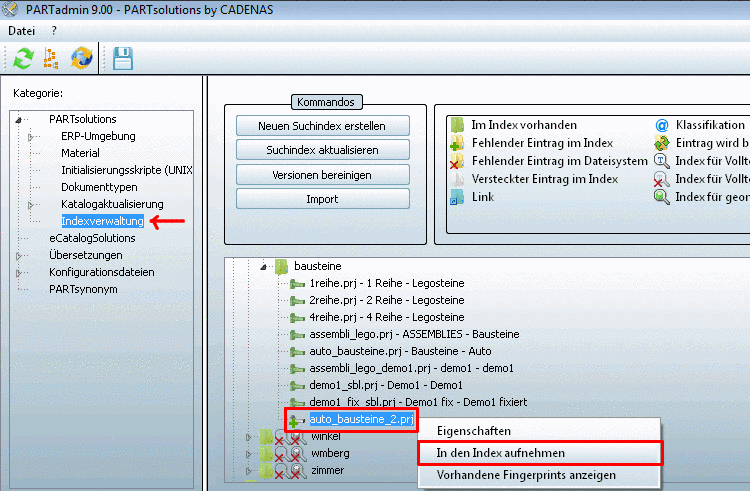Screen dimensions: 750x491
Task: Click the globe sync toolbar icon
Action: tap(81, 58)
